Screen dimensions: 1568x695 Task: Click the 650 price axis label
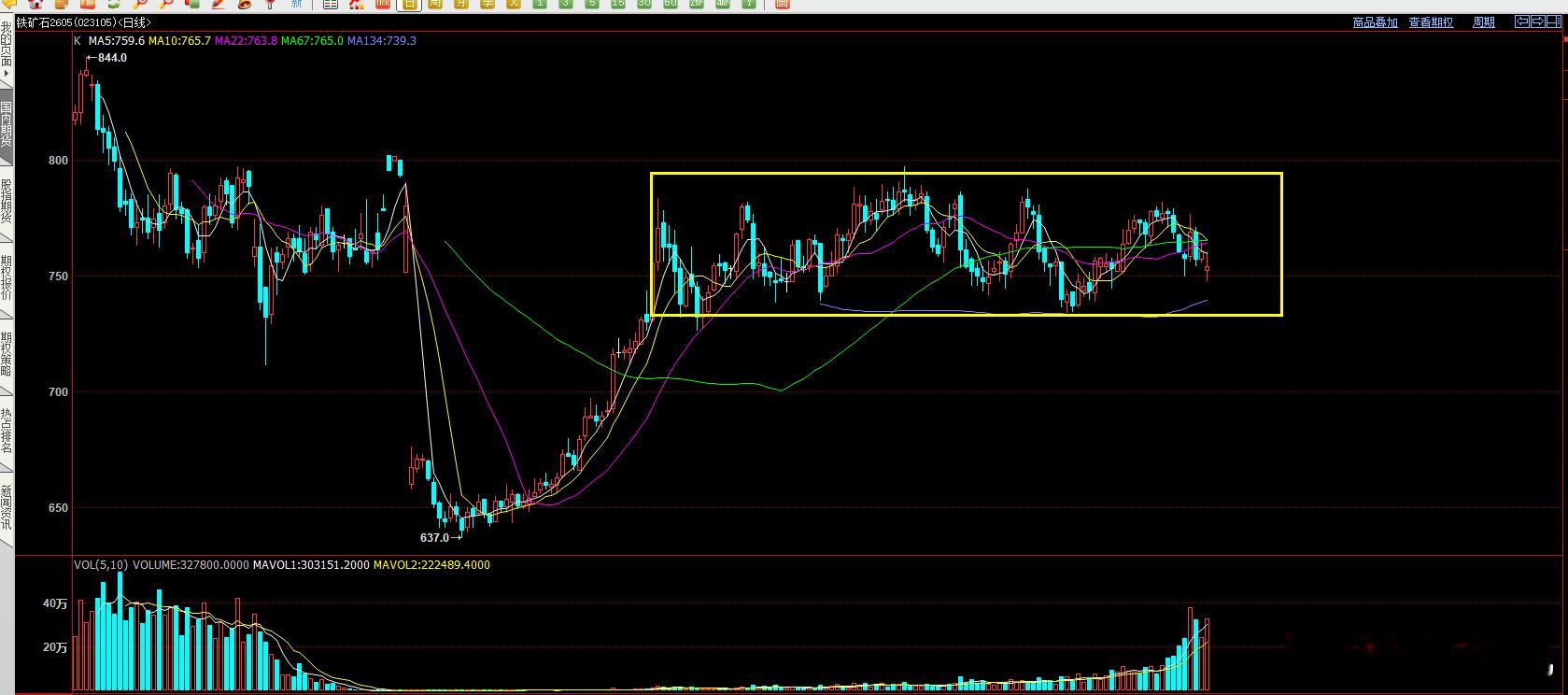click(59, 508)
